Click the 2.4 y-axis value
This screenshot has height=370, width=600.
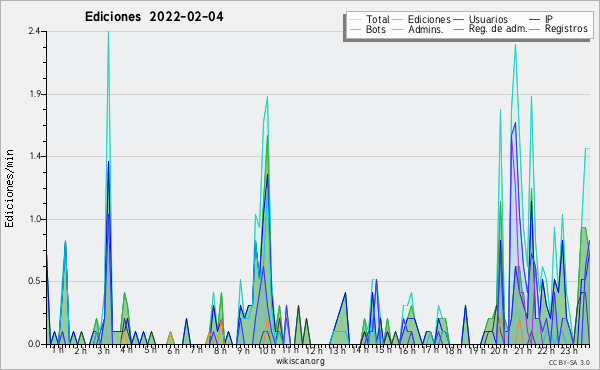tap(34, 31)
